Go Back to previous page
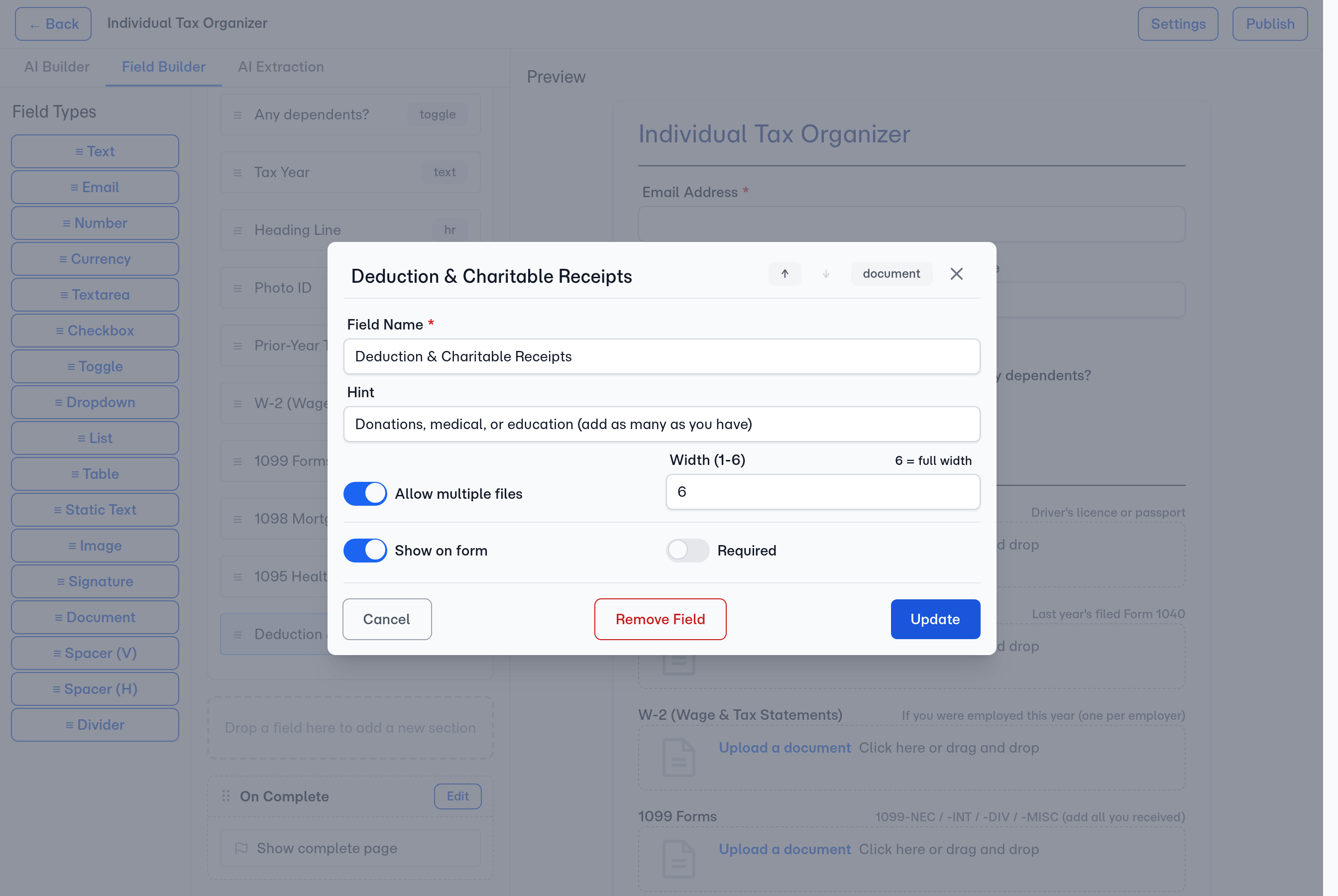Screen dimensions: 1338x896 53,24
